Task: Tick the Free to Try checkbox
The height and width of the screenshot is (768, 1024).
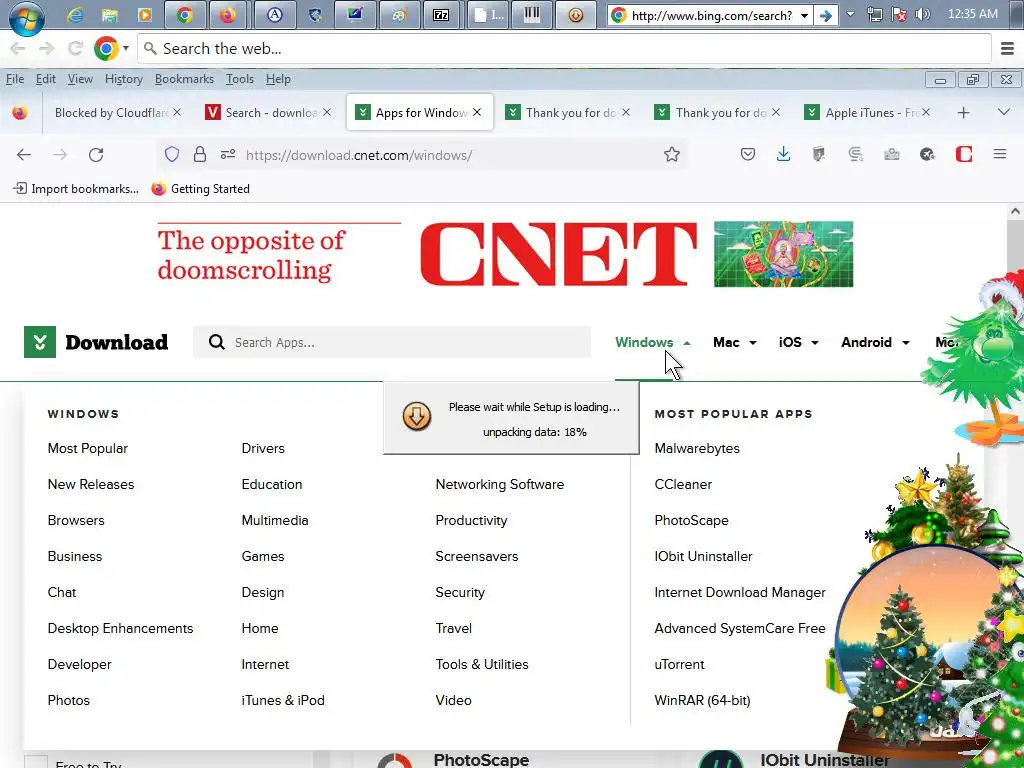Action: point(36,761)
